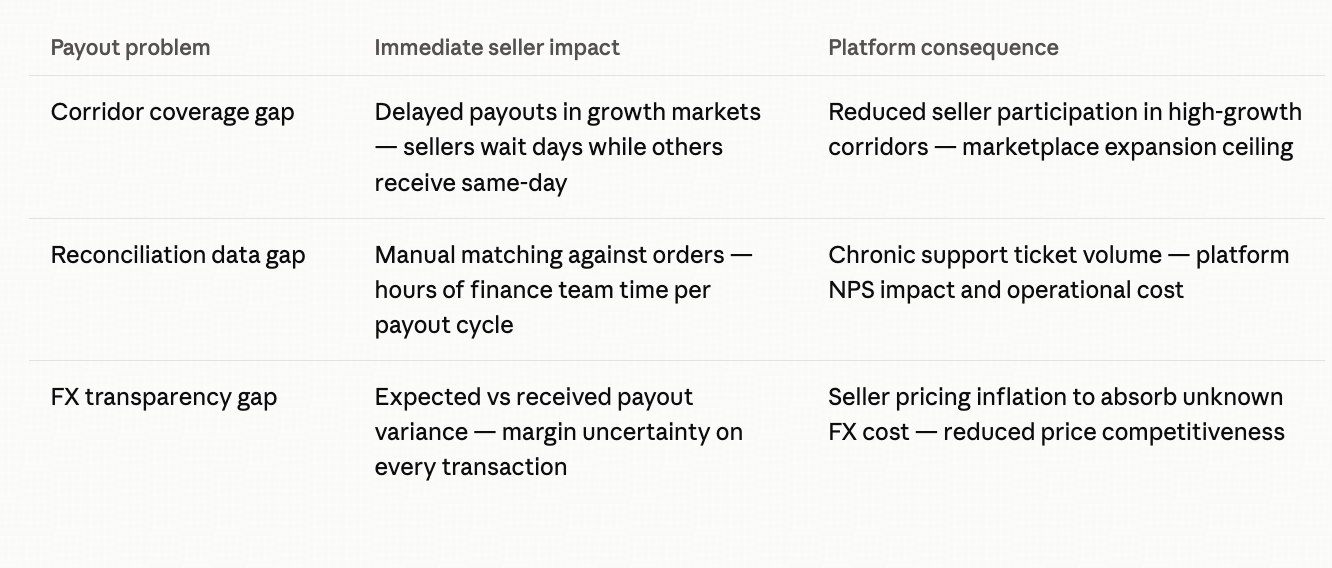Select the Corridor coverage gap cell
Viewport: 1332px width, 568px height.
point(173,112)
